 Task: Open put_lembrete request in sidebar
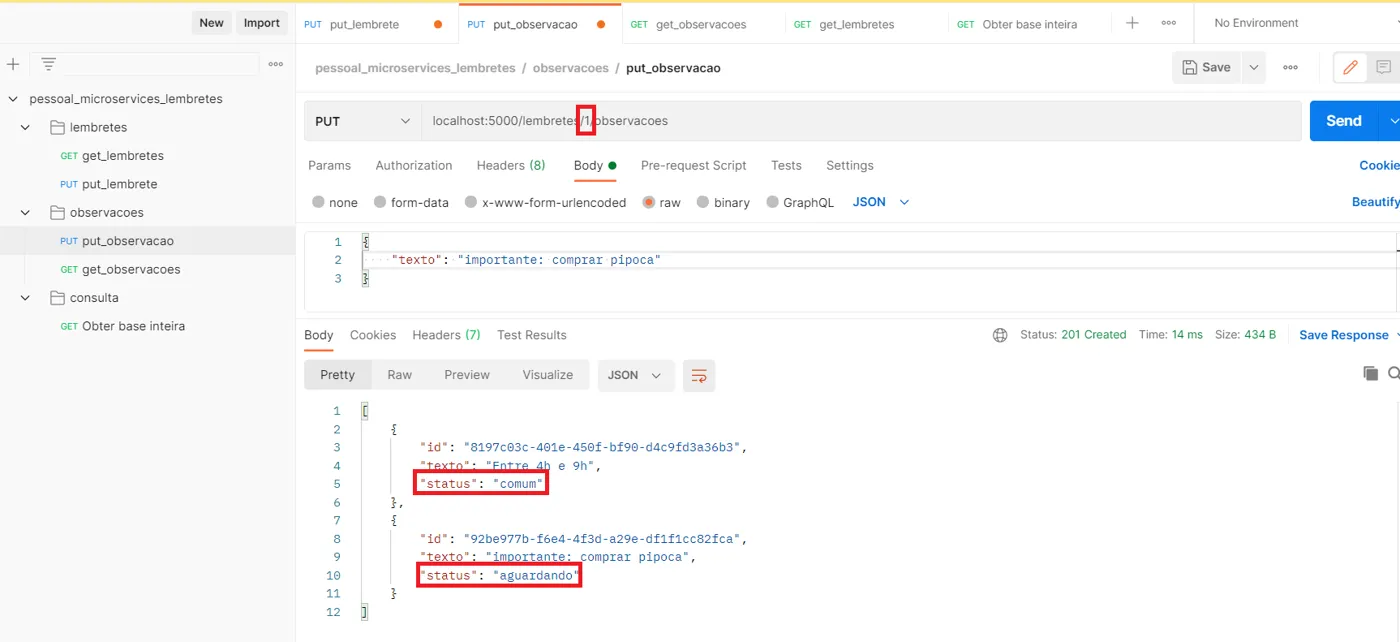108,184
